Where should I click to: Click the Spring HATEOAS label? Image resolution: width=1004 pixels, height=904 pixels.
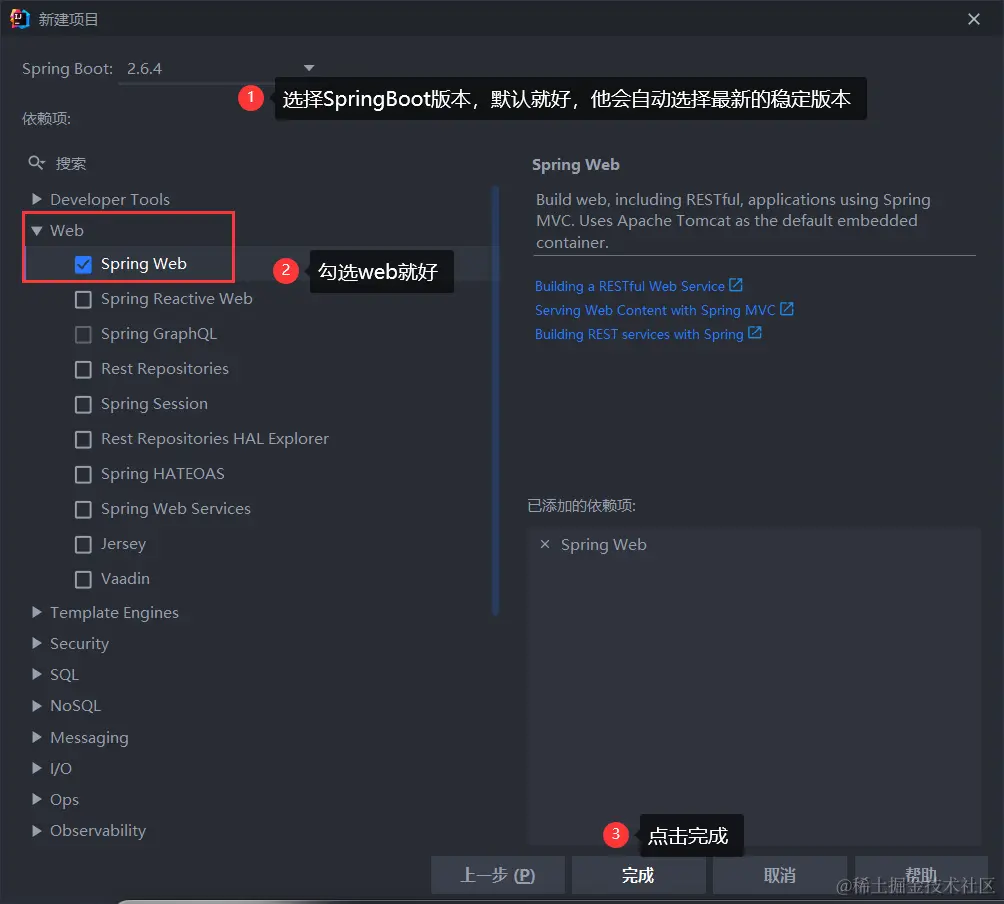point(163,474)
